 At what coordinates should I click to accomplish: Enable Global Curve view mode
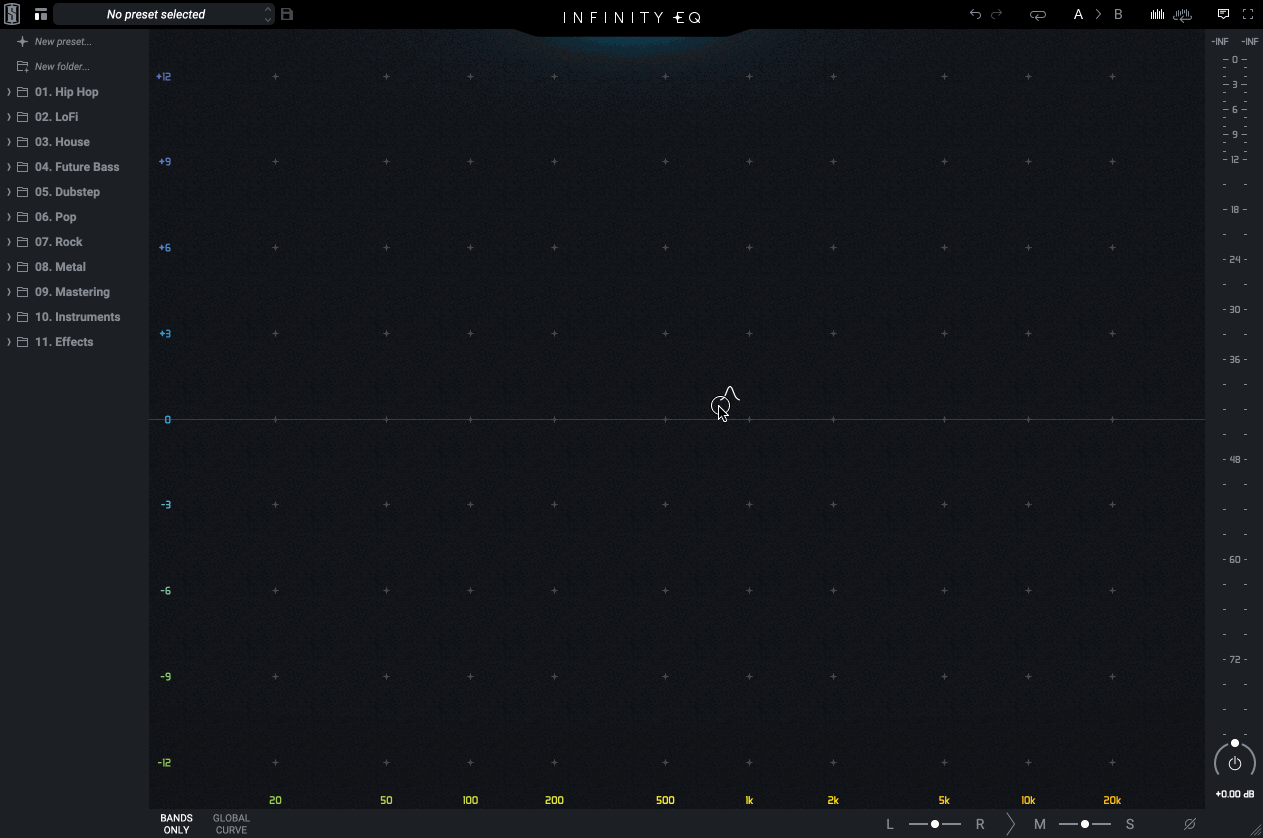pyautogui.click(x=231, y=824)
